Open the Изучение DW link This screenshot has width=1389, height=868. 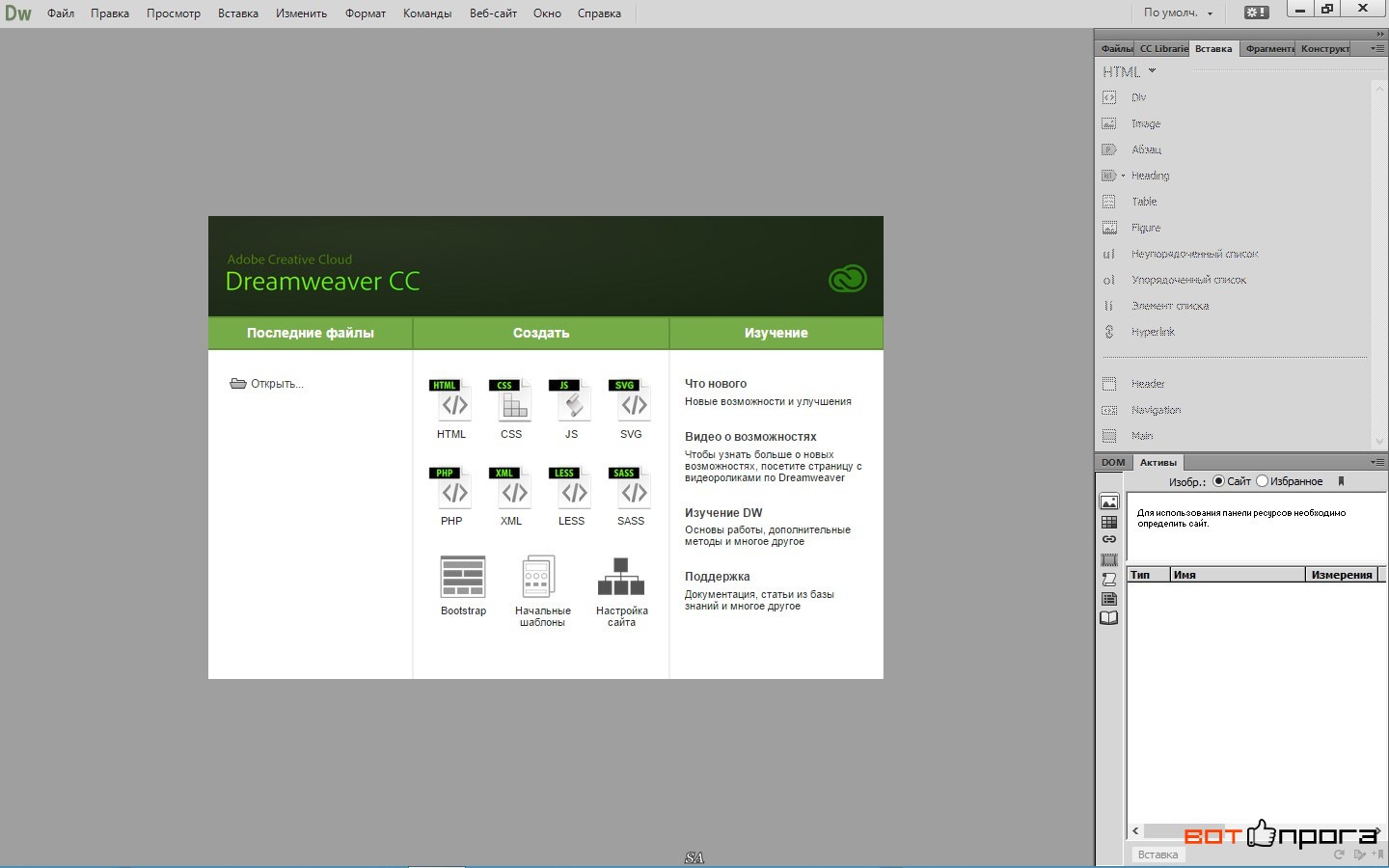tap(723, 513)
